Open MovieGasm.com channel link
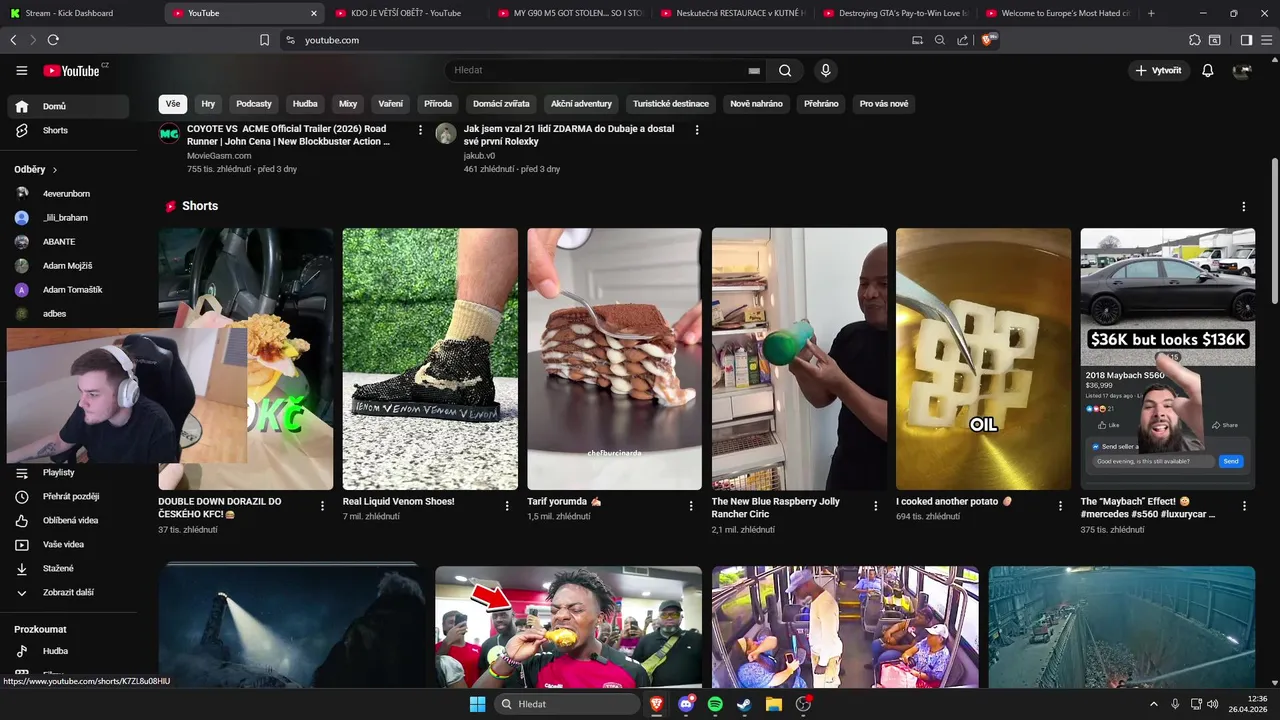The width and height of the screenshot is (1280, 720). pos(219,156)
